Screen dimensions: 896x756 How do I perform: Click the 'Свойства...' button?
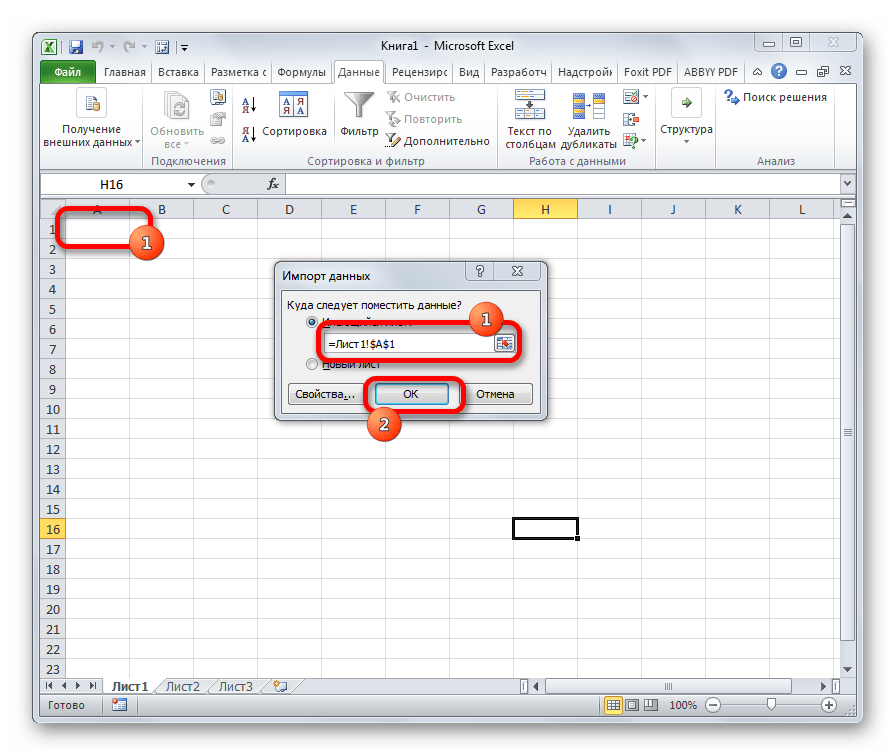(x=324, y=394)
